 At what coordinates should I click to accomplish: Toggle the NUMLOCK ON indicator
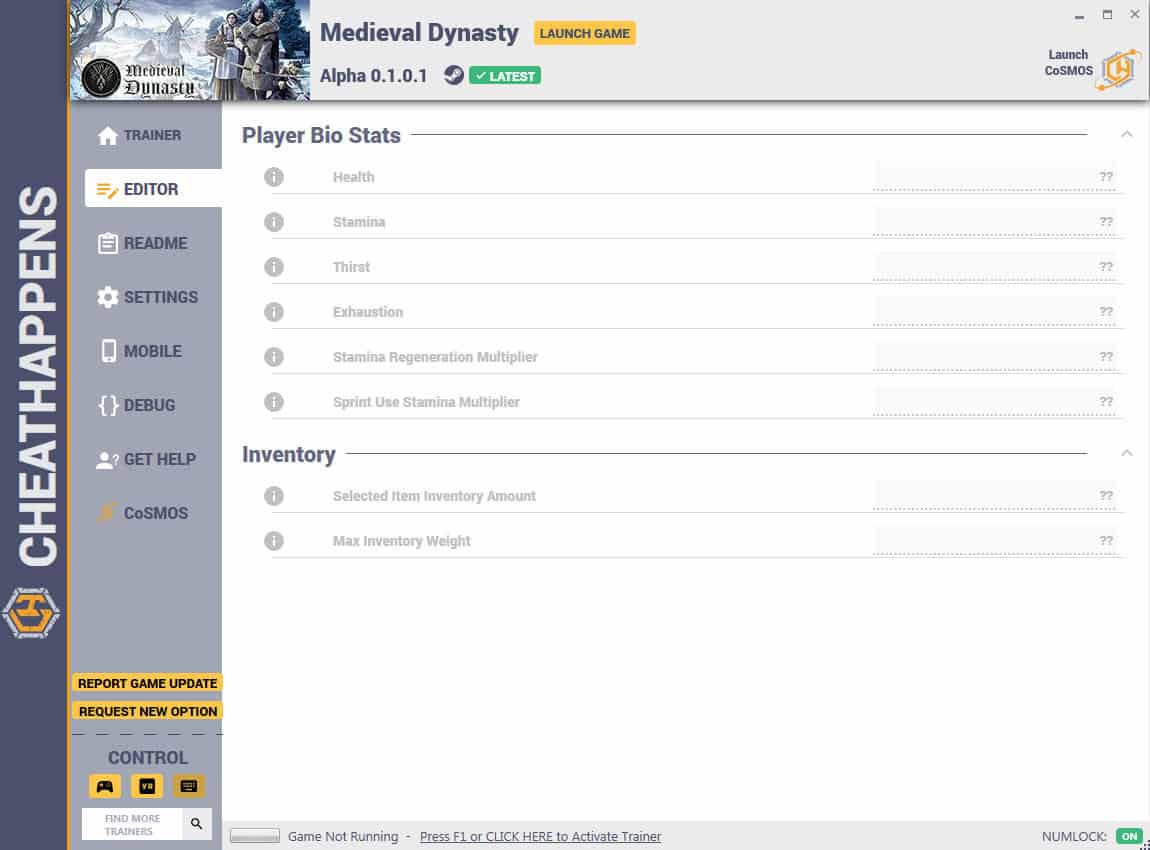tap(1129, 836)
